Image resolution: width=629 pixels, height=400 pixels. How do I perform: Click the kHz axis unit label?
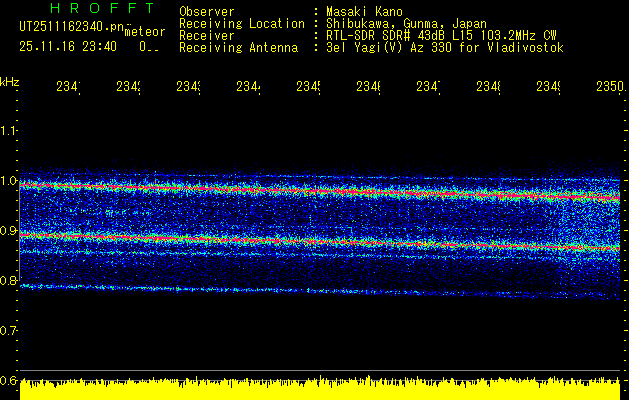(x=9, y=82)
